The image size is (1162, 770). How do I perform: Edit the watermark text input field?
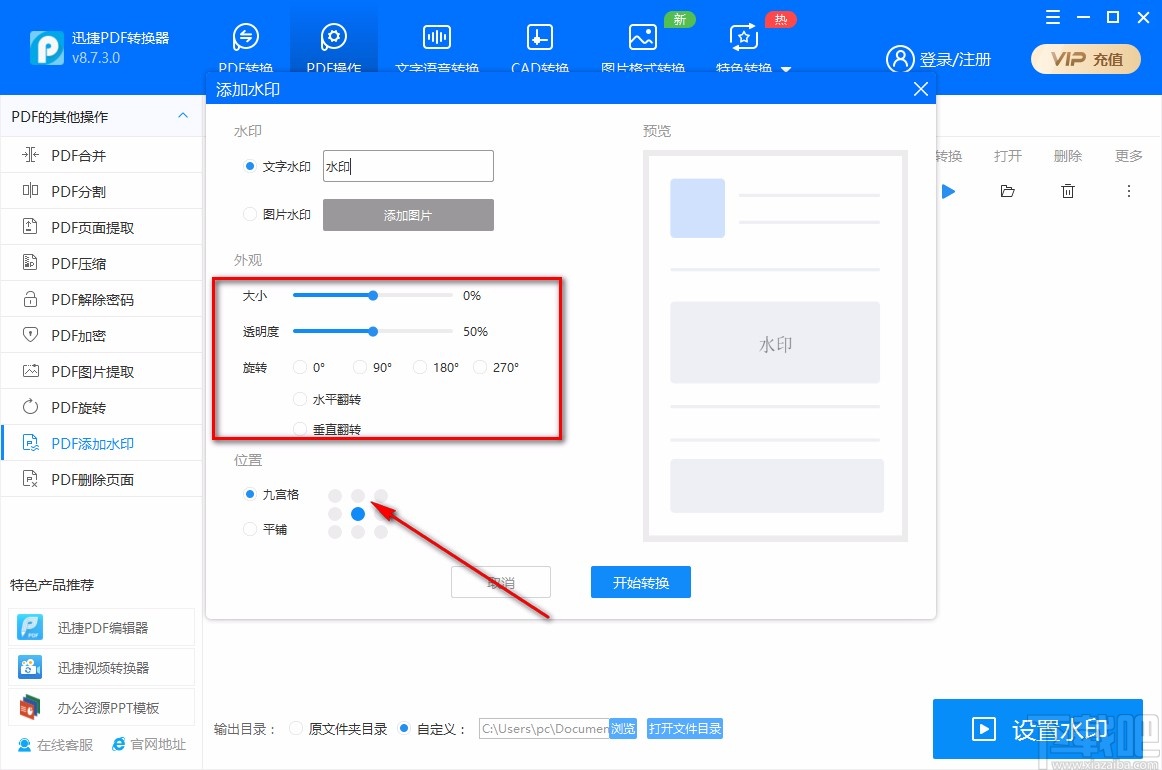coord(408,166)
